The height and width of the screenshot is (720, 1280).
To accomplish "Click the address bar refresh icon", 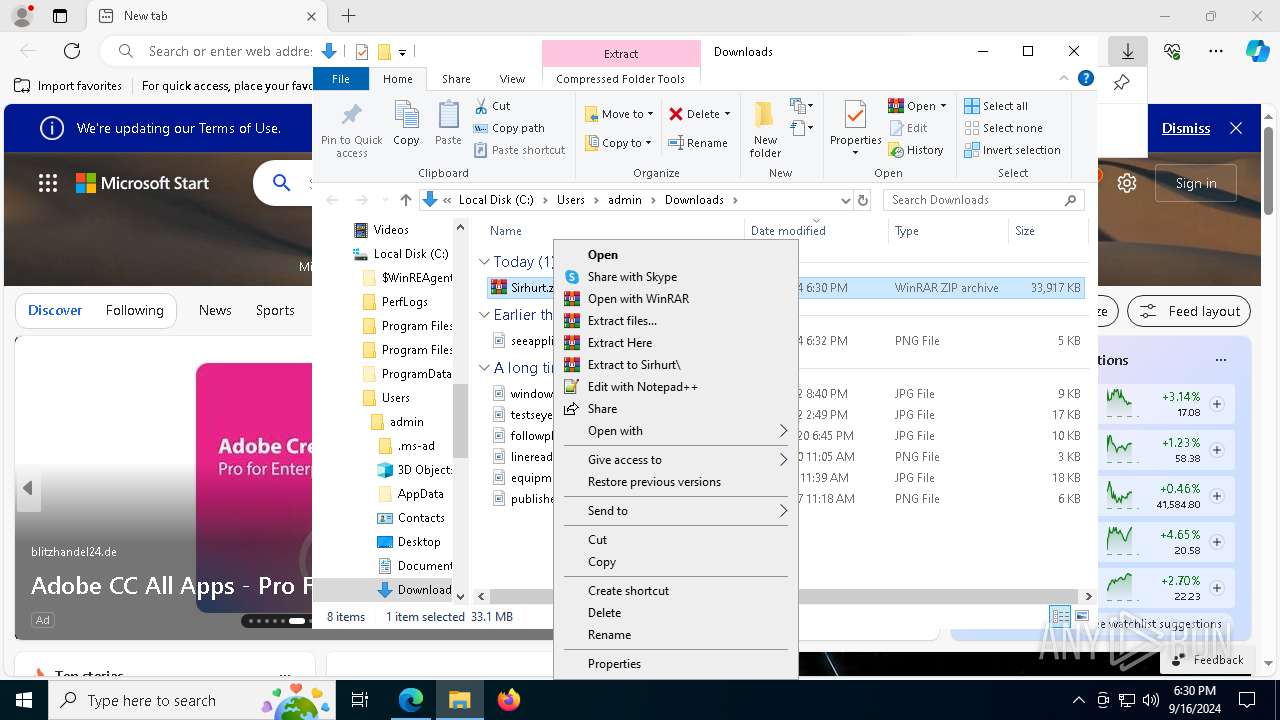I will 862,200.
